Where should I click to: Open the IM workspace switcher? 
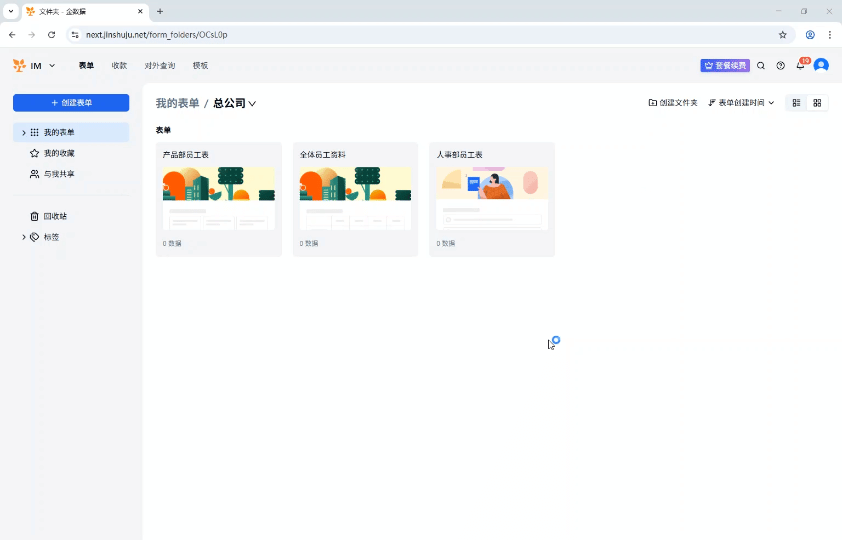click(x=35, y=66)
